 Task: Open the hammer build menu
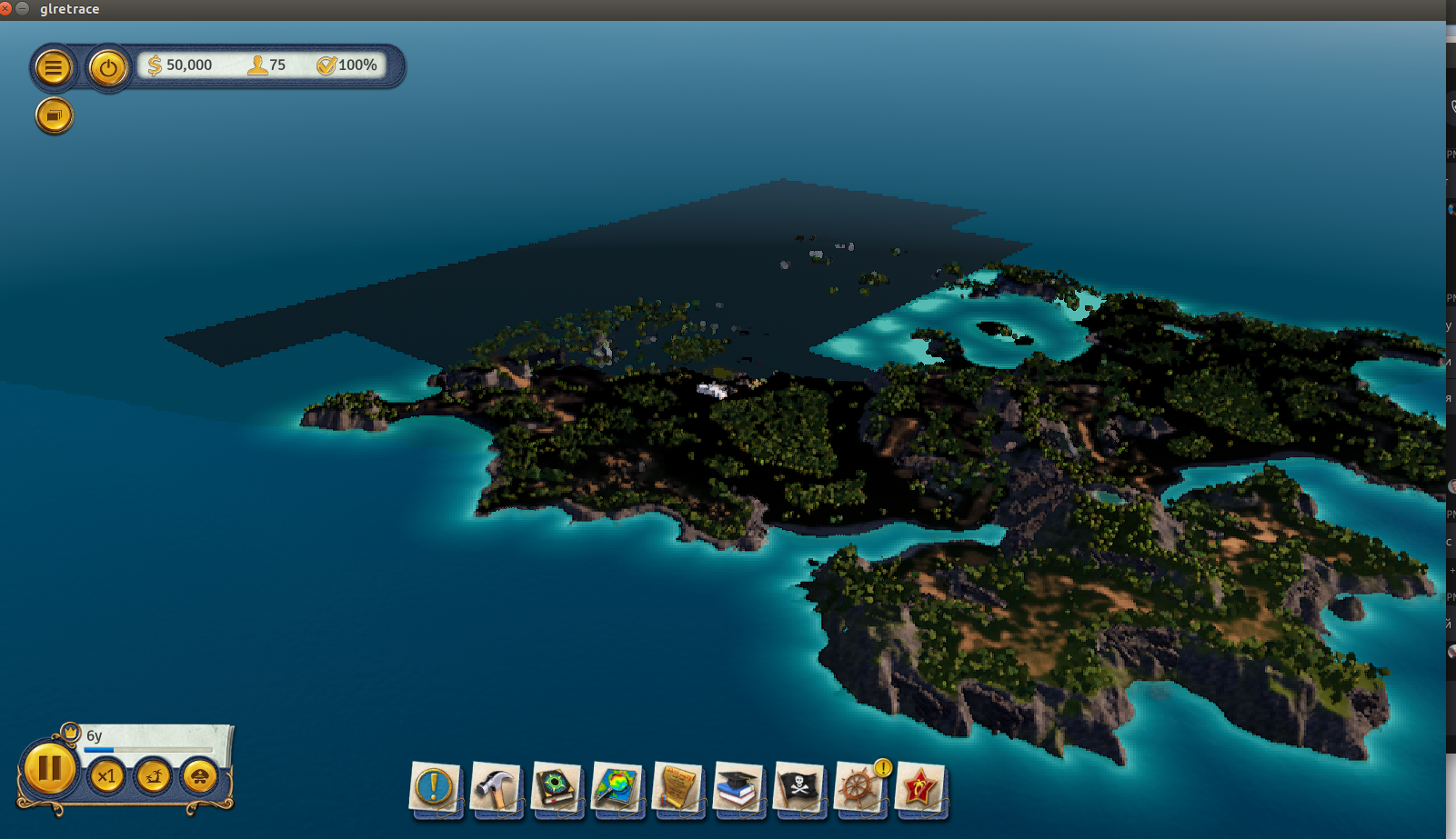495,787
